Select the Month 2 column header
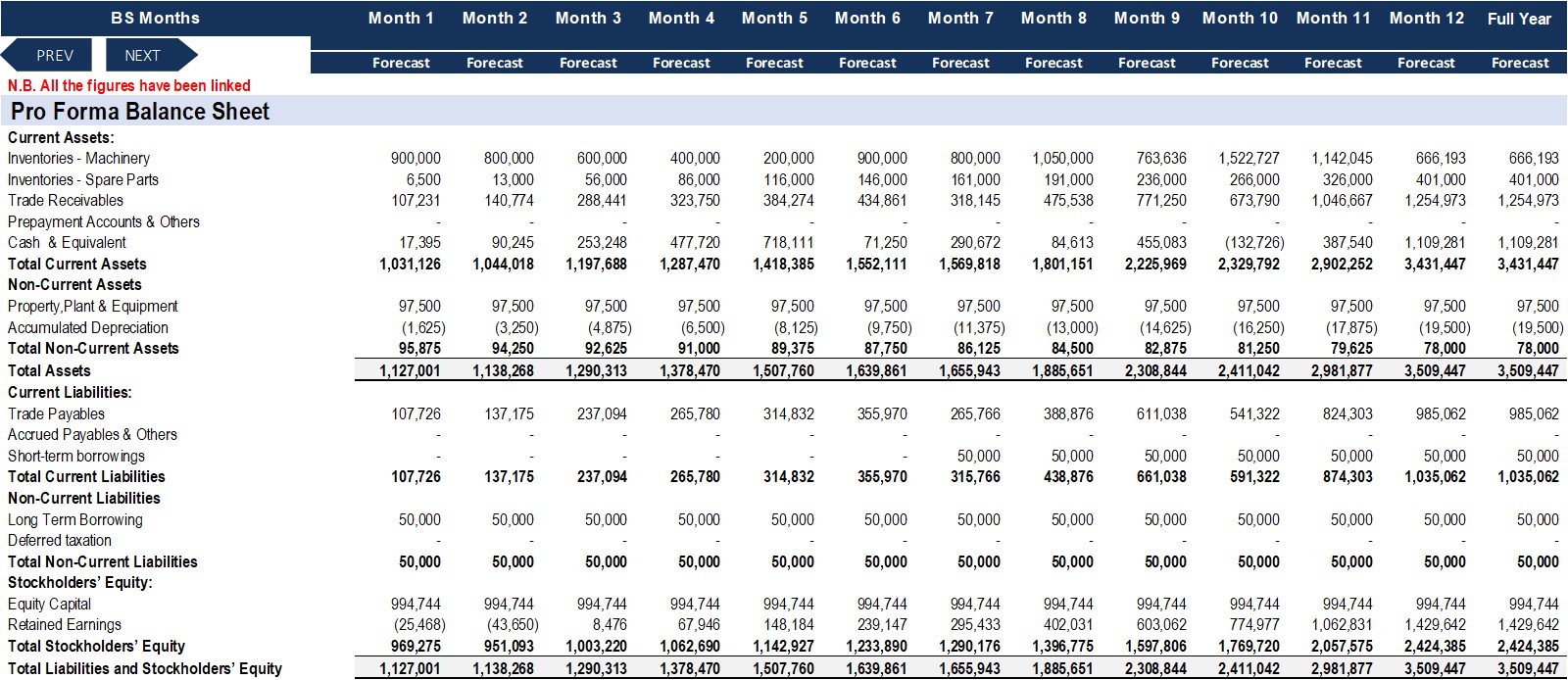The height and width of the screenshot is (680, 1568). click(495, 18)
